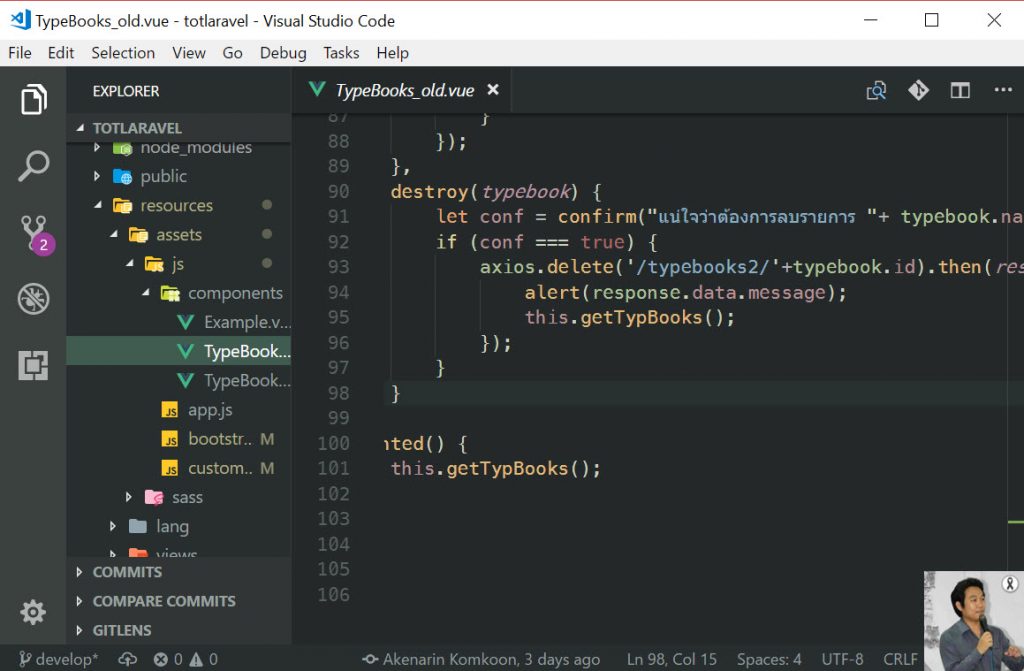Open the Selection menu
The width and height of the screenshot is (1024, 671).
pyautogui.click(x=123, y=53)
